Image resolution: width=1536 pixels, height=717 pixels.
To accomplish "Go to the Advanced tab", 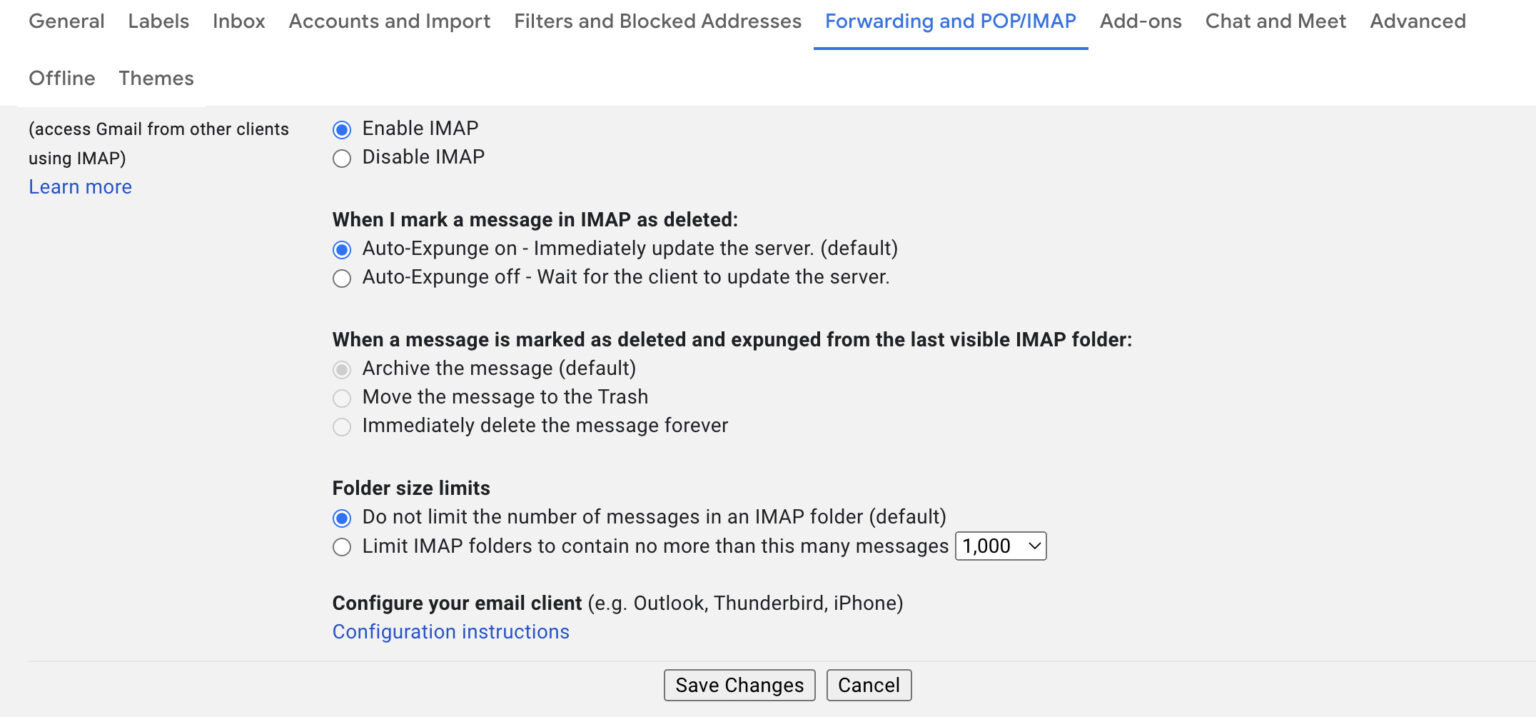I will click(1418, 21).
